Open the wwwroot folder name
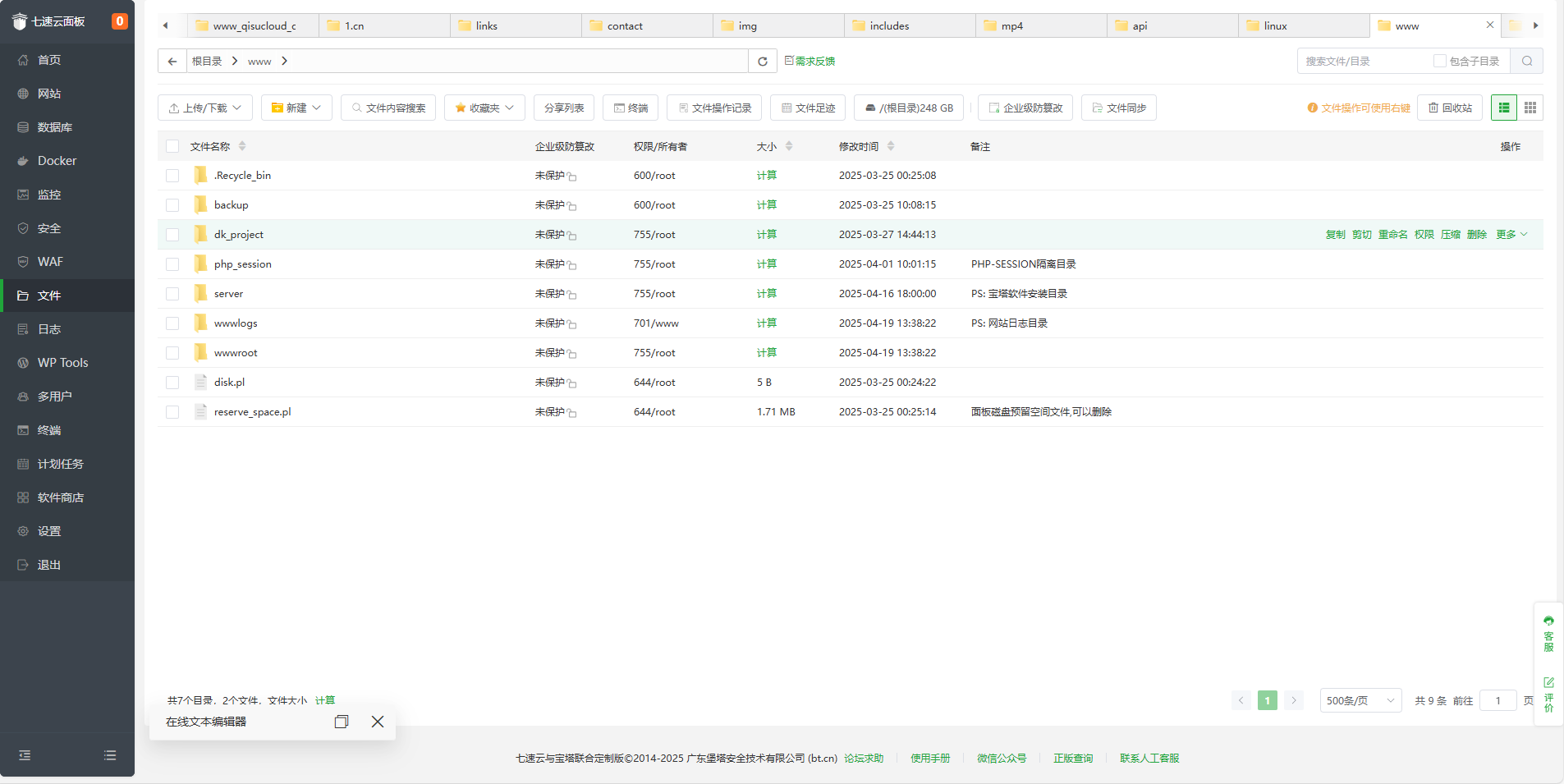1564x784 pixels. click(x=236, y=353)
